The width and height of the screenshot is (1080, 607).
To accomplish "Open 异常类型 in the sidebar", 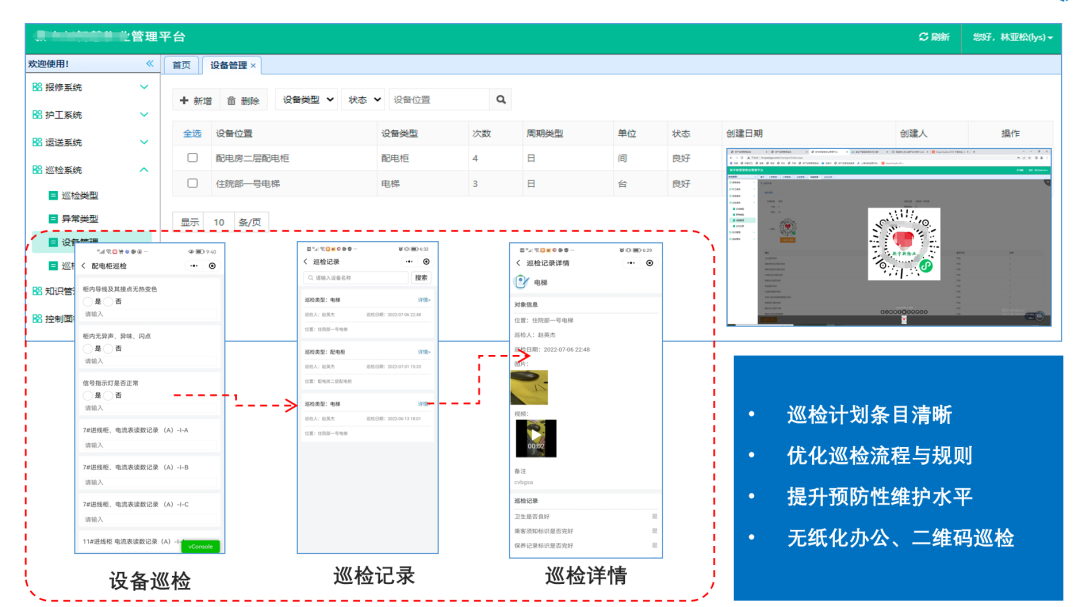I will (x=80, y=218).
